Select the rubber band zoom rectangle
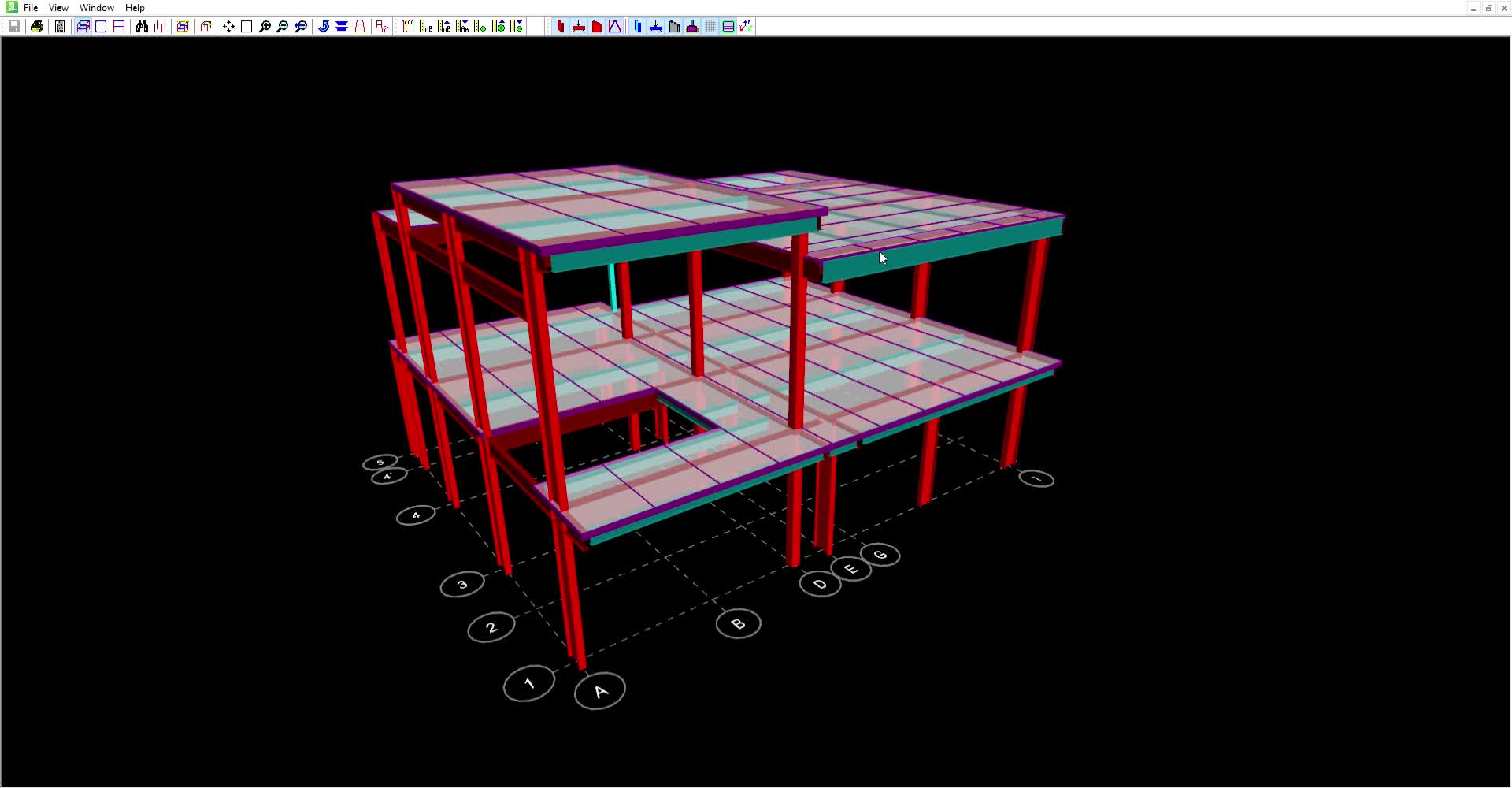 click(x=246, y=27)
